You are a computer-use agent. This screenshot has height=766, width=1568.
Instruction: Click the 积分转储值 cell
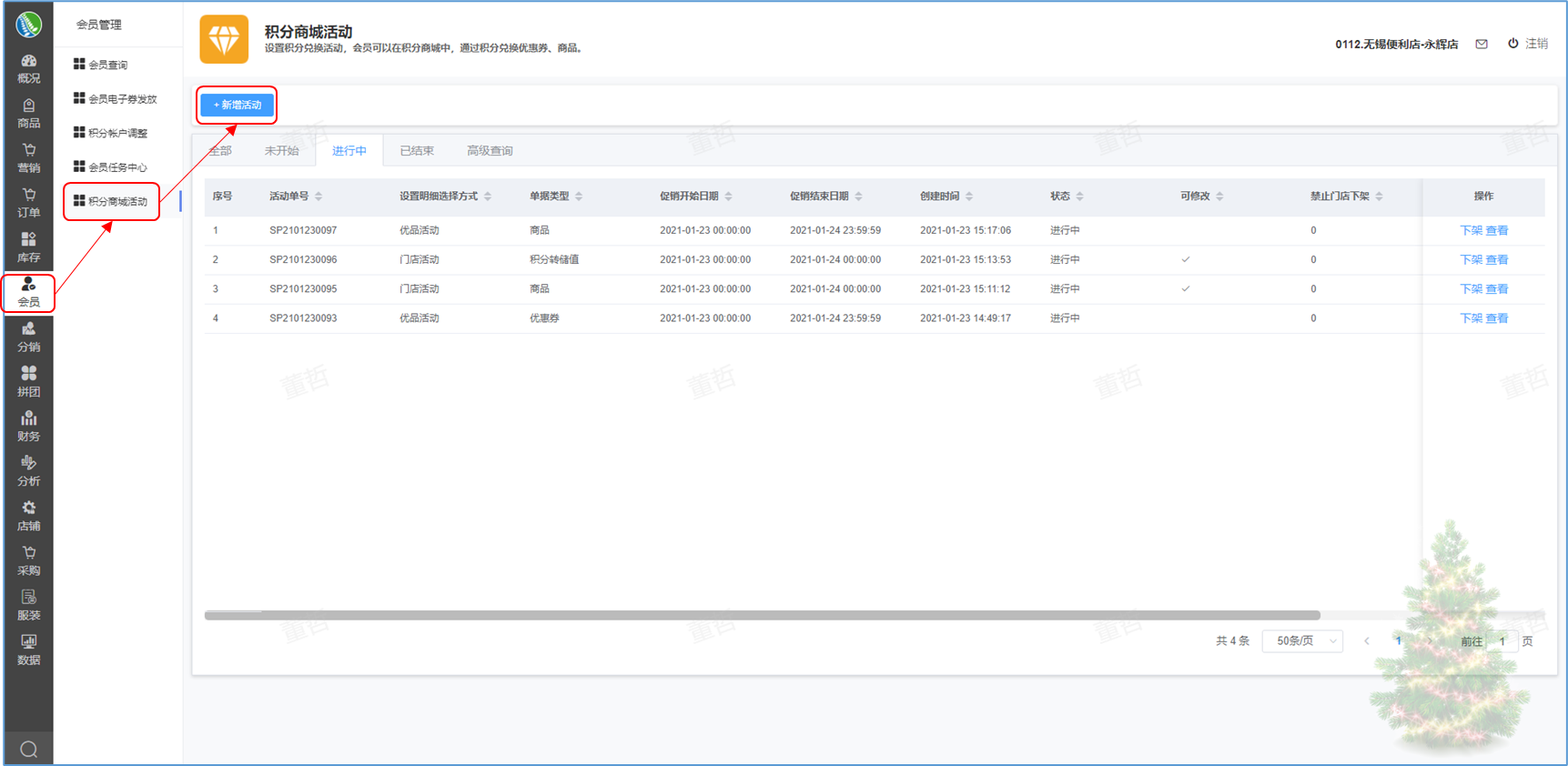pyautogui.click(x=554, y=259)
